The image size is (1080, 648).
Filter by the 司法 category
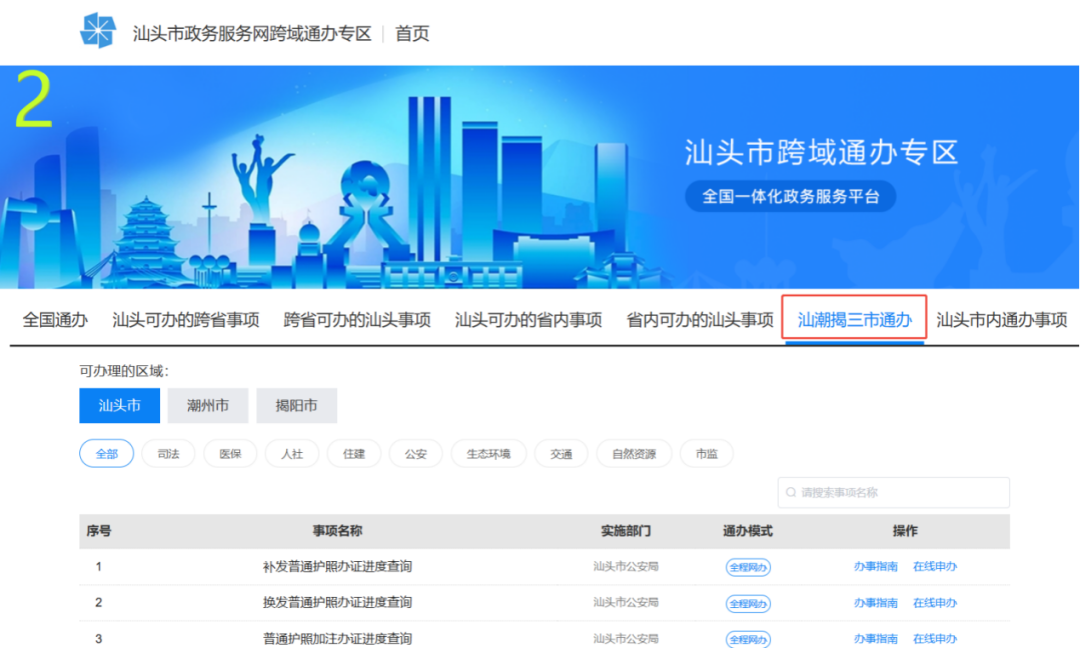tap(169, 454)
